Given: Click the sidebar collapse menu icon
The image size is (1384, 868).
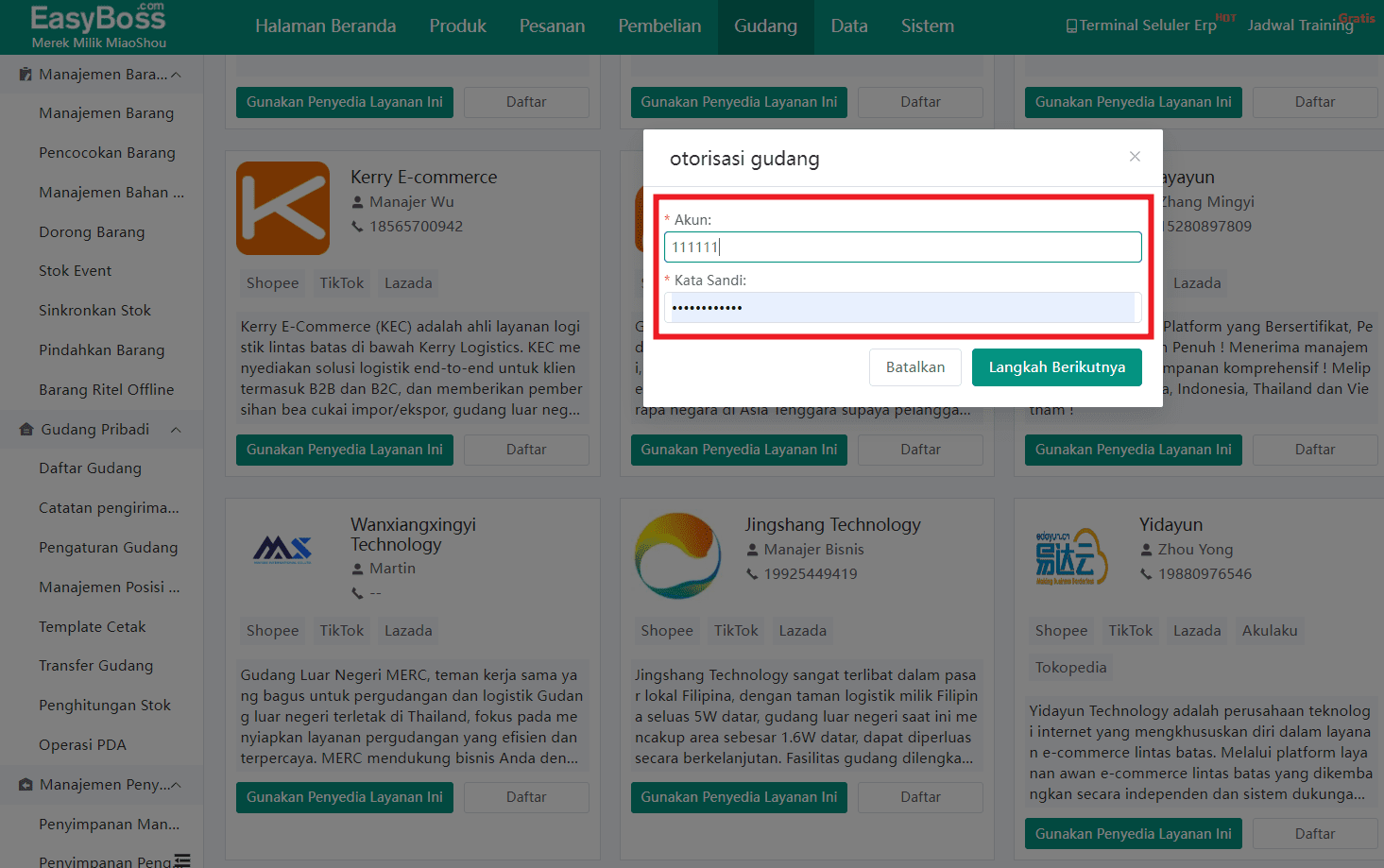Looking at the screenshot, I should [x=182, y=859].
